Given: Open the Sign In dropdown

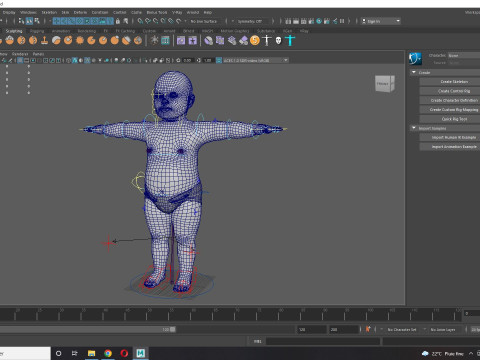Looking at the screenshot, I should click(x=381, y=21).
